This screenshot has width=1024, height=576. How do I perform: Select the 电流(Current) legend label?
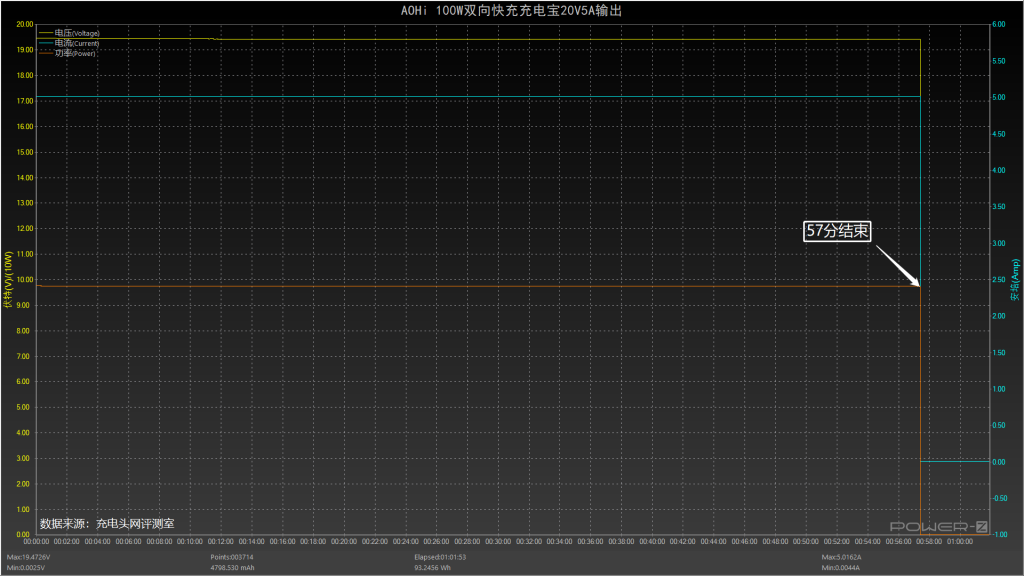(x=77, y=43)
